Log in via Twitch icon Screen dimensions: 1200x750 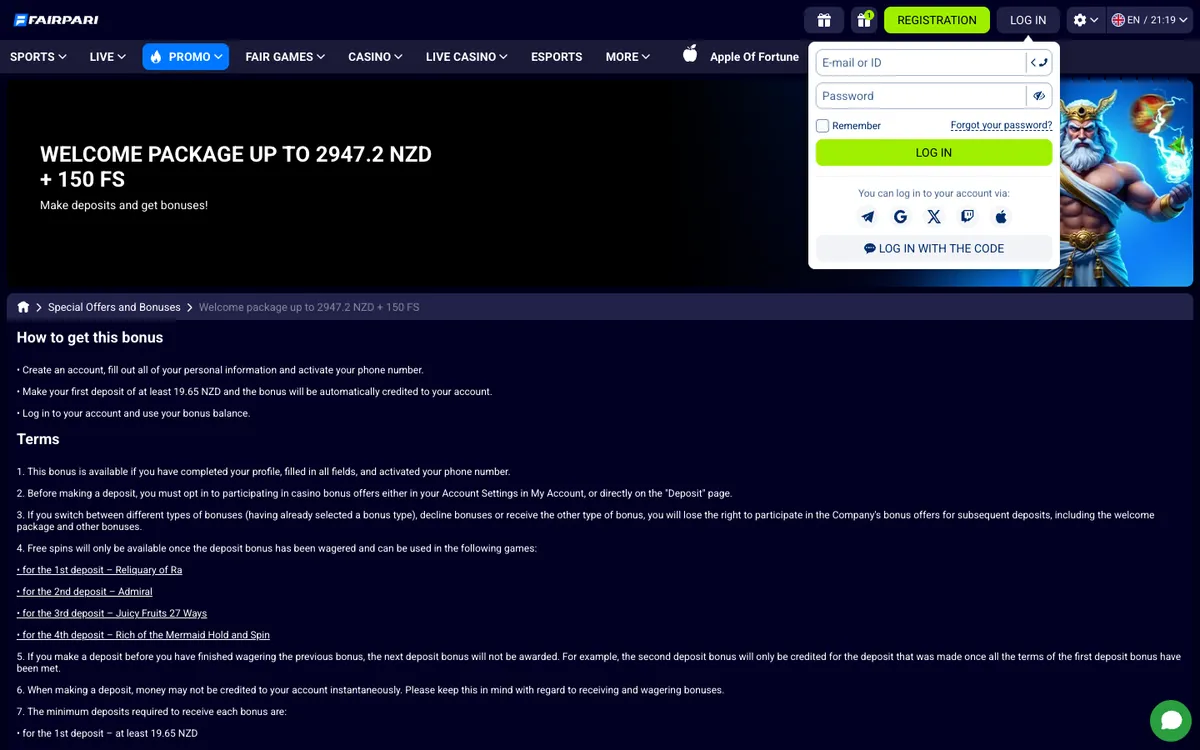coord(967,217)
